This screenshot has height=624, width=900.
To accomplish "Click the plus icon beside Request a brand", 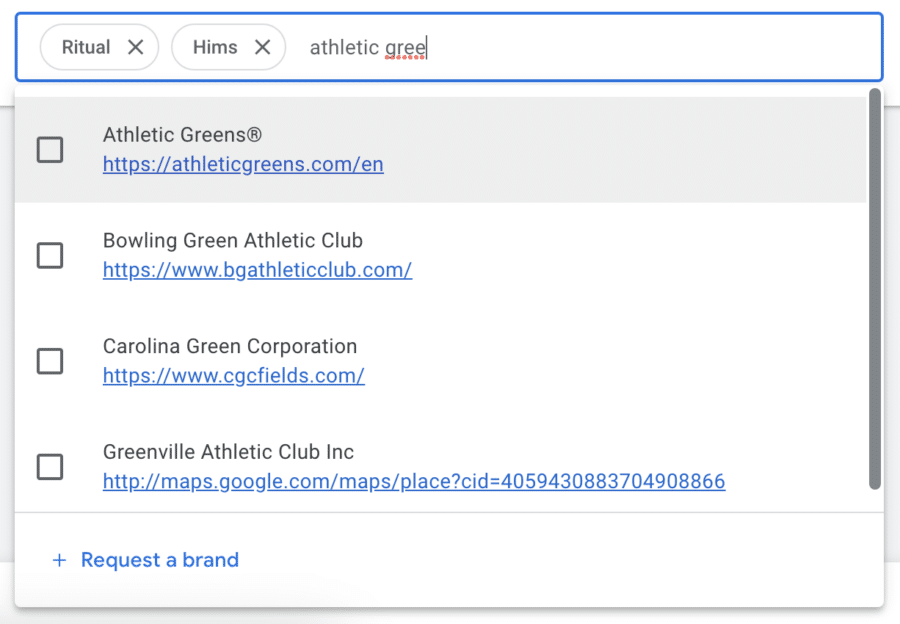I will [x=59, y=560].
